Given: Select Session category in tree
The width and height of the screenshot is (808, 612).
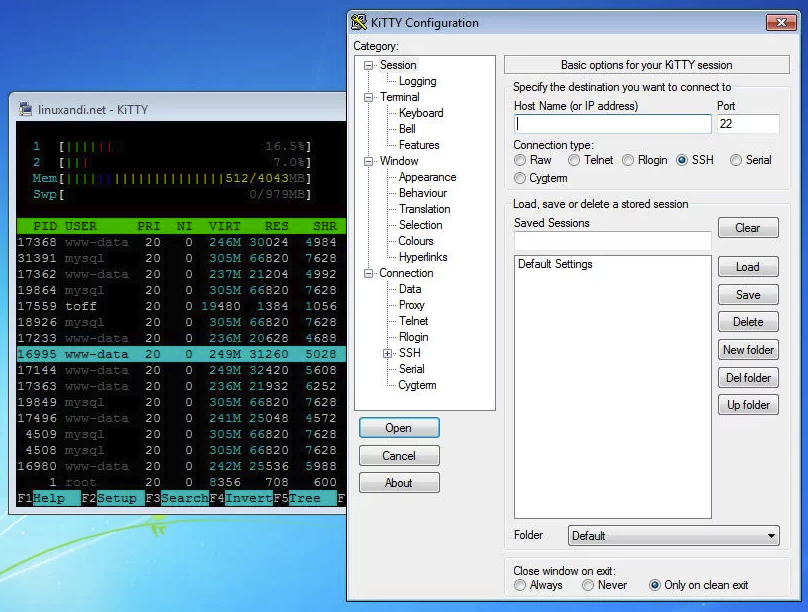Looking at the screenshot, I should 398,65.
